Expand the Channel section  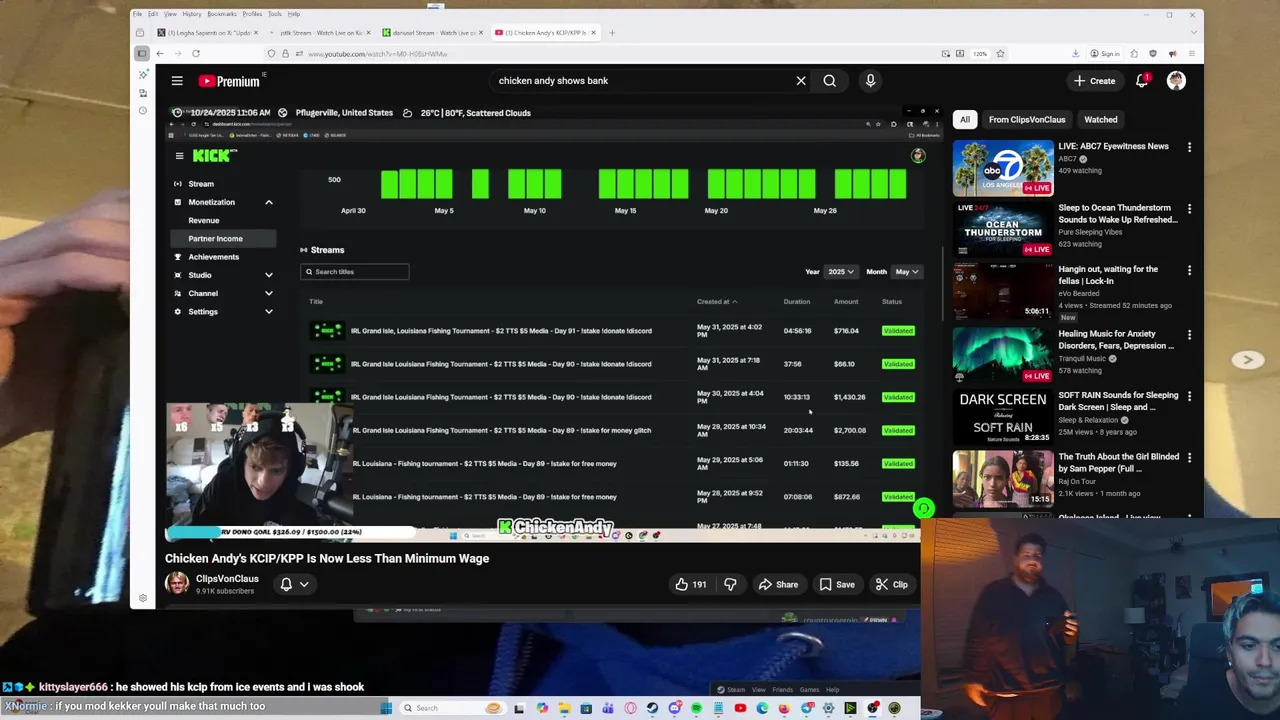(268, 293)
